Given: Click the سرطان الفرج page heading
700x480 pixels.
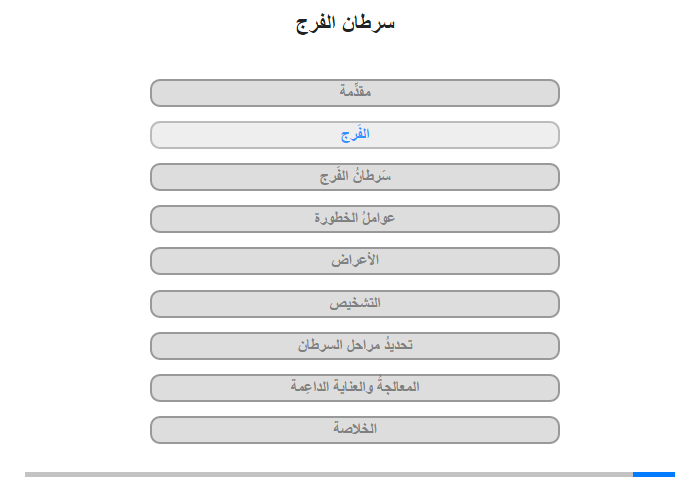Looking at the screenshot, I should click(345, 23).
